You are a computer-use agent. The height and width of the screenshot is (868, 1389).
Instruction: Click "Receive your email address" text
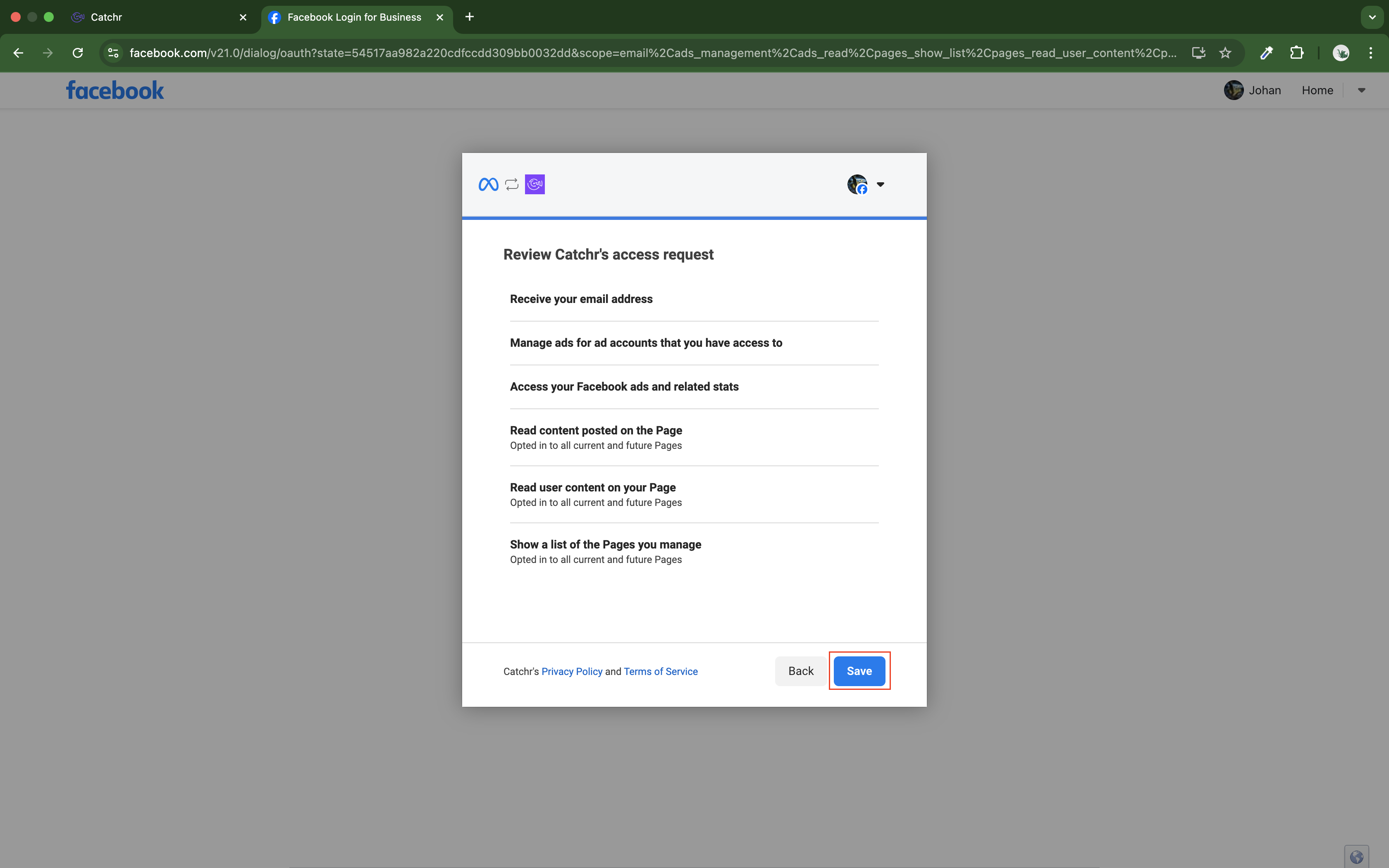point(581,299)
